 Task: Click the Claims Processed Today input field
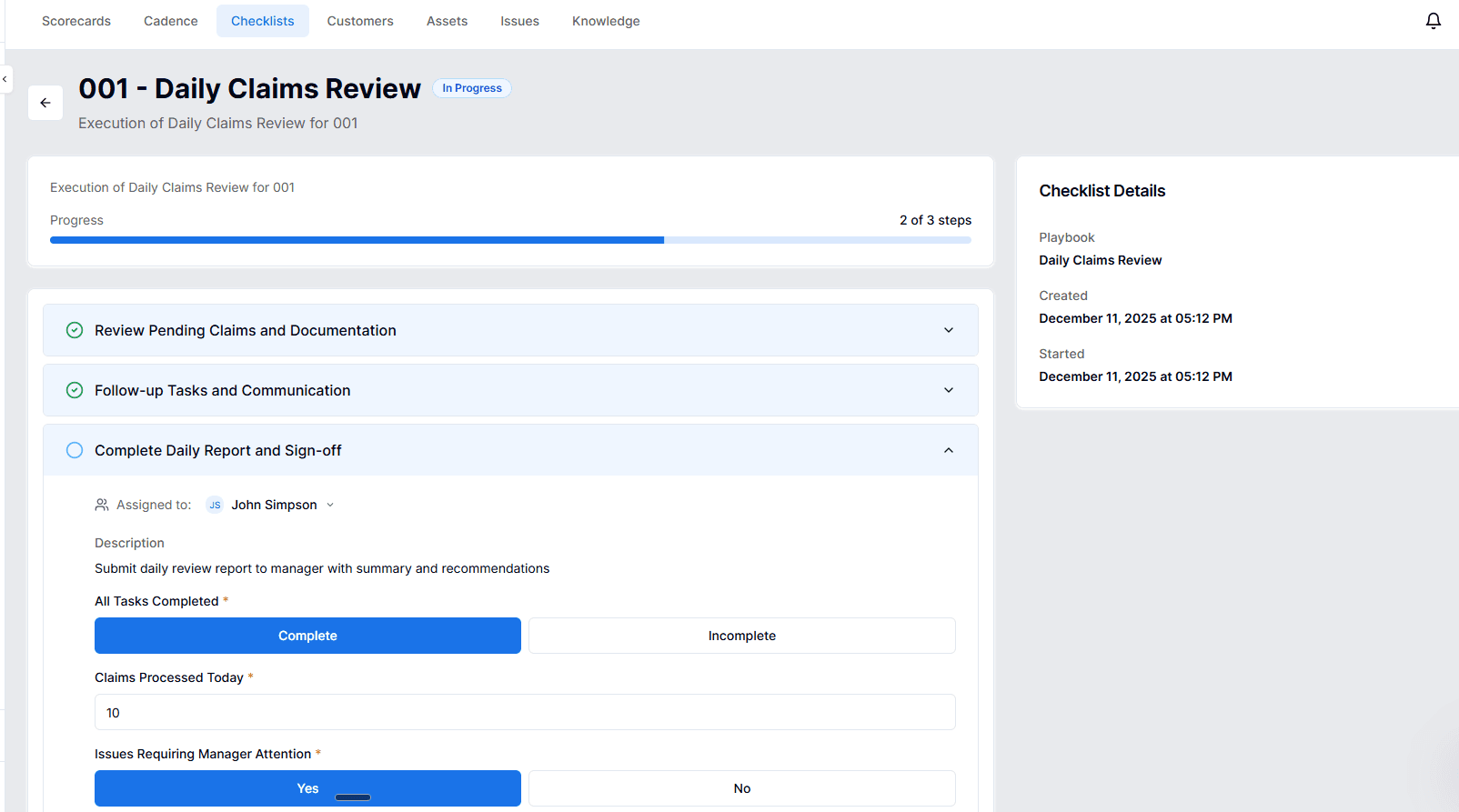pyautogui.click(x=525, y=712)
